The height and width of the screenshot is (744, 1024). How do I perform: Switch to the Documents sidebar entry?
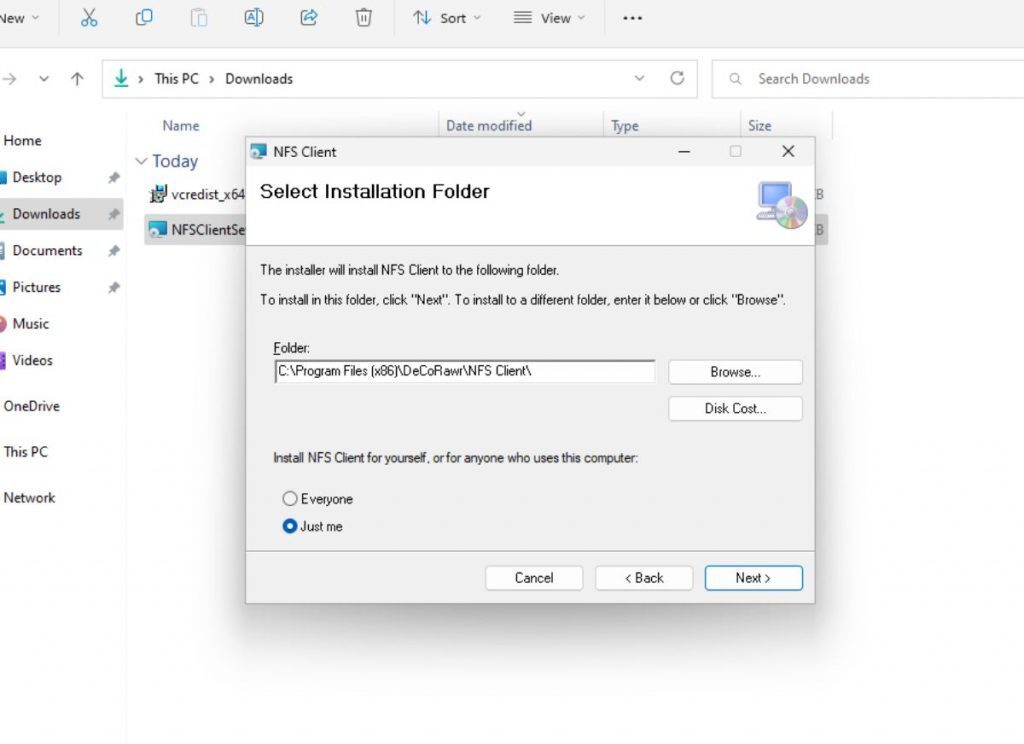(47, 250)
